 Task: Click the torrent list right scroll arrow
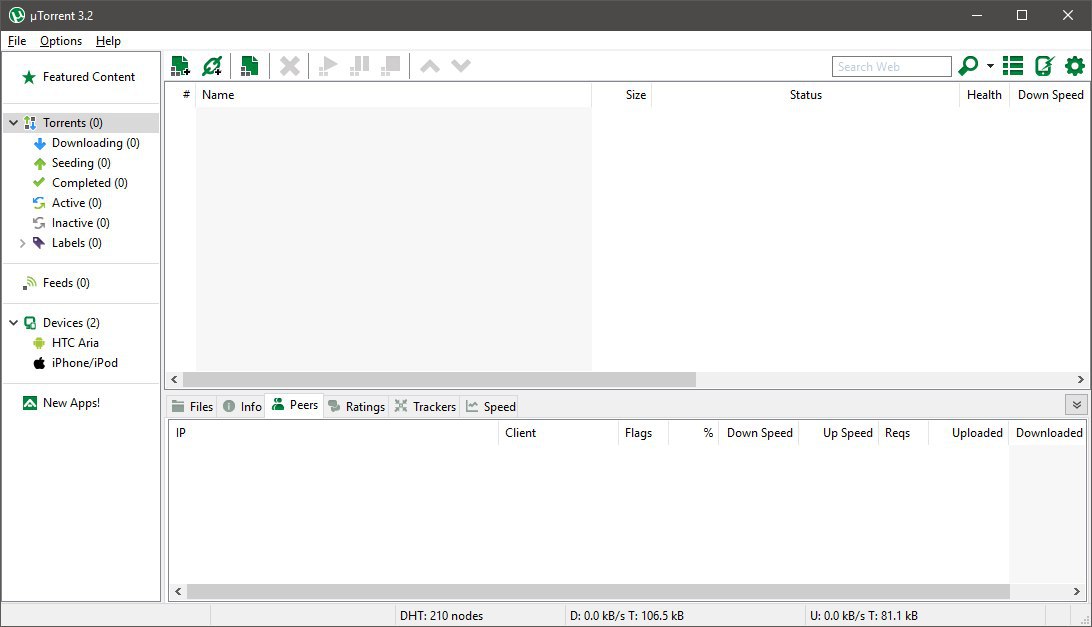tap(1080, 380)
